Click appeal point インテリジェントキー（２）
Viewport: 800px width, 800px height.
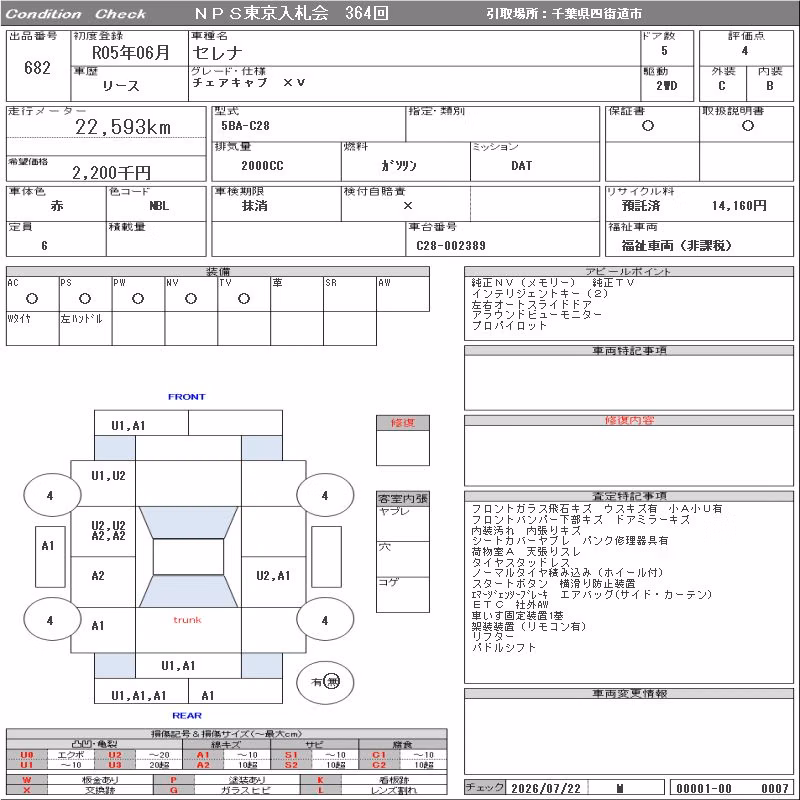click(540, 293)
